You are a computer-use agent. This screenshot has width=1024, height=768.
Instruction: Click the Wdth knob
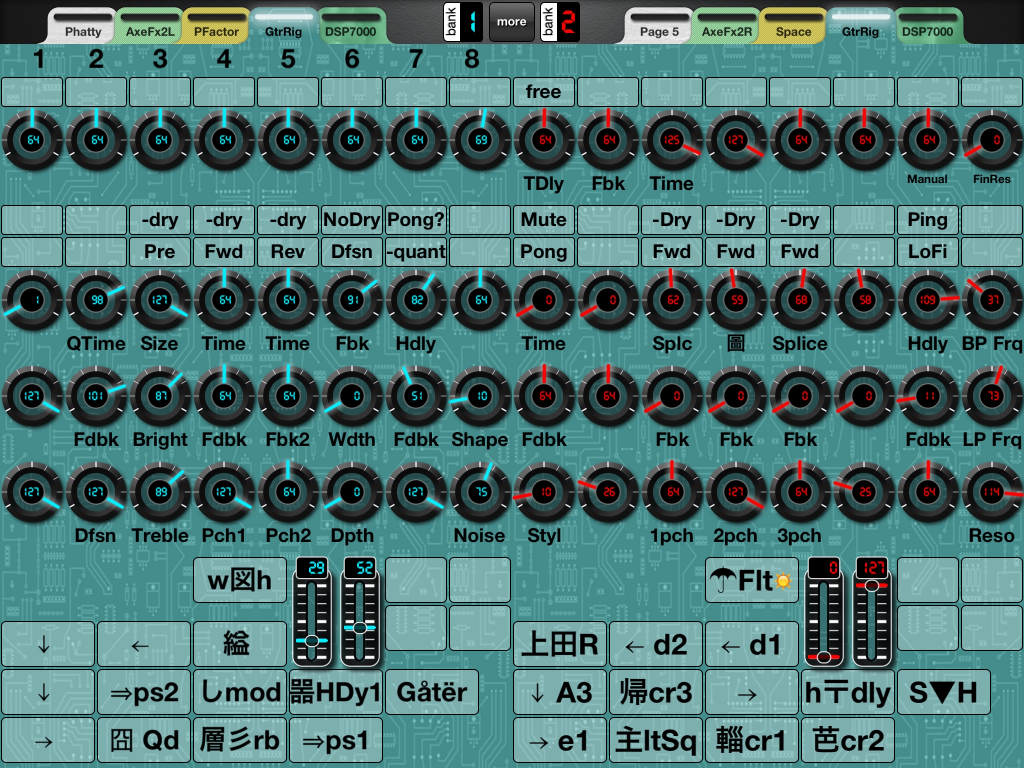pyautogui.click(x=352, y=396)
